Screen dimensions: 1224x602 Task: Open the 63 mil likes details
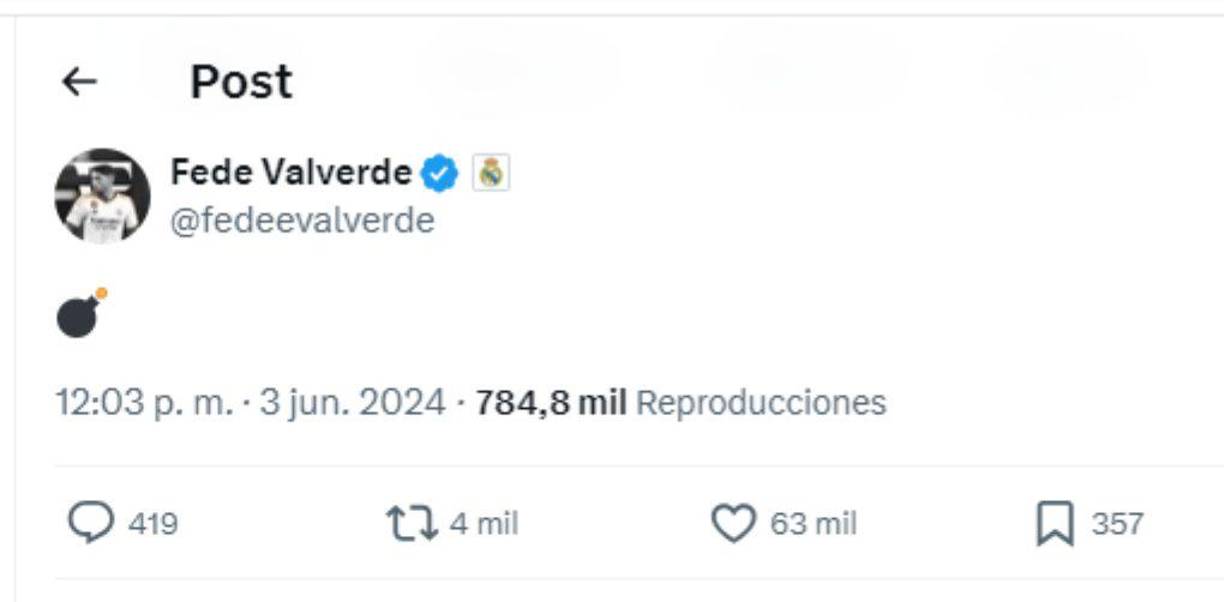click(x=815, y=521)
